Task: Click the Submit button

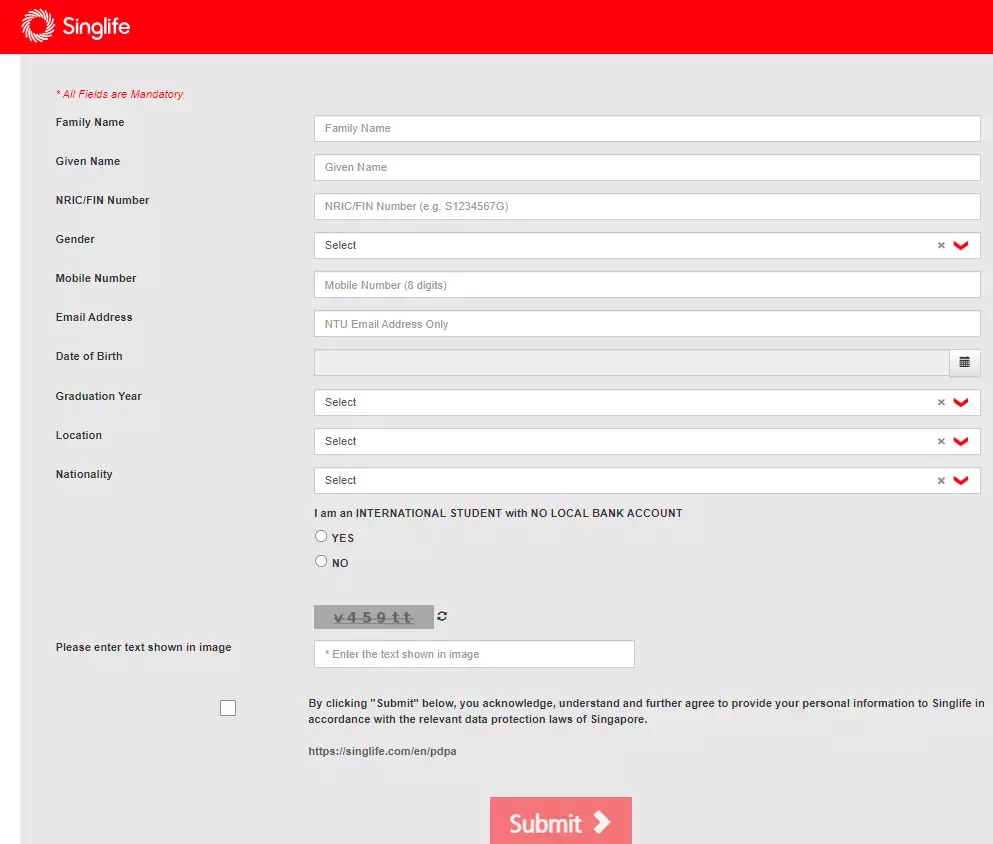Action: 560,821
